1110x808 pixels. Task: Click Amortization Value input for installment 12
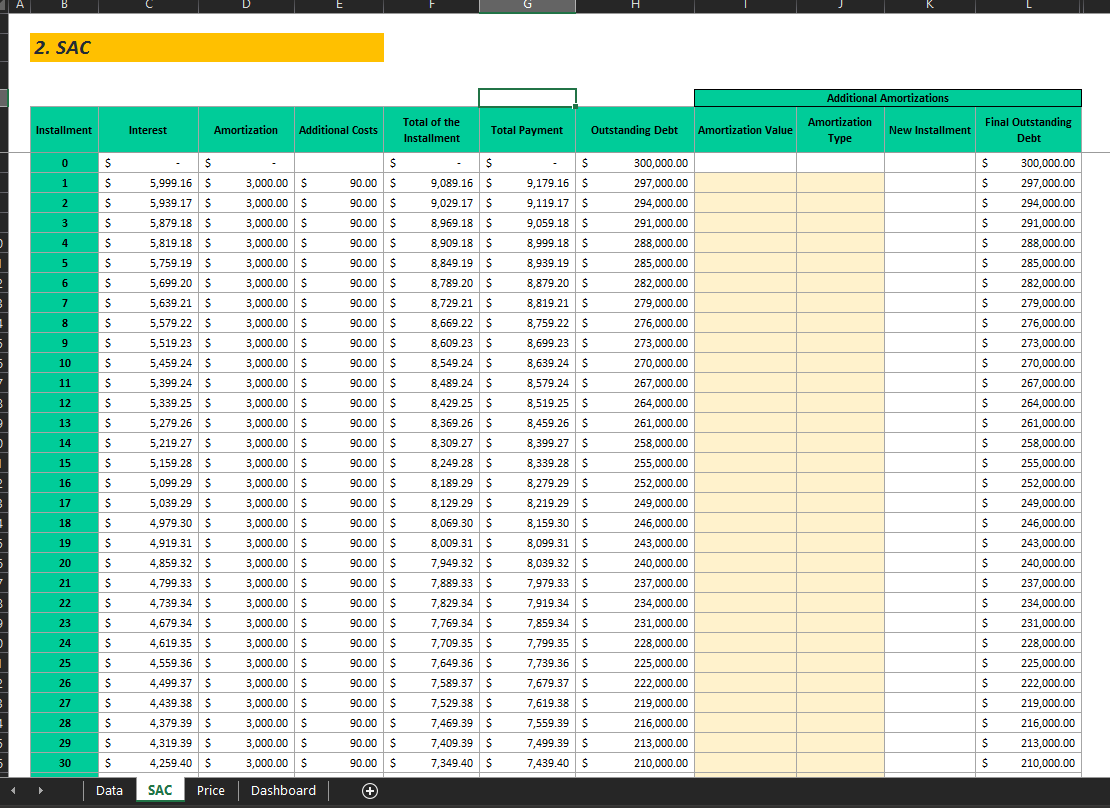745,403
